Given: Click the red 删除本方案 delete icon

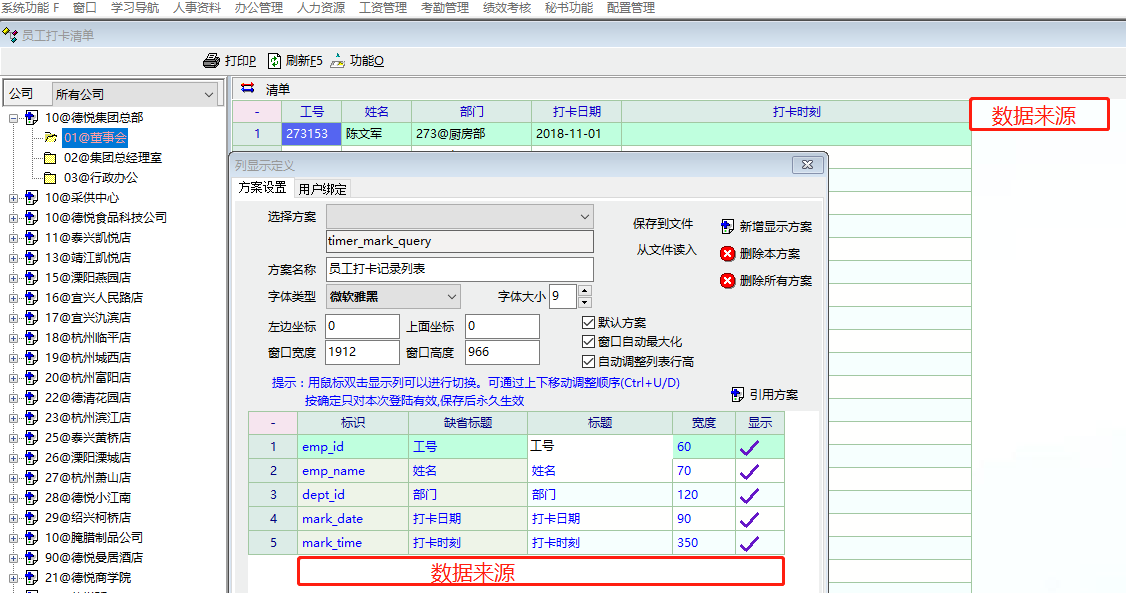Looking at the screenshot, I should coord(727,254).
